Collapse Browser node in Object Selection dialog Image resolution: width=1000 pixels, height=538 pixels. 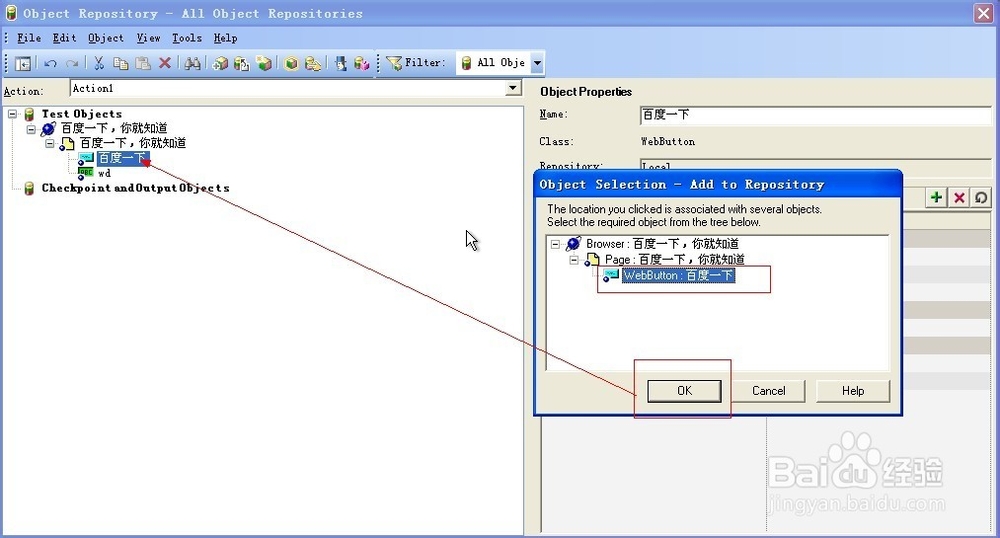[x=555, y=244]
